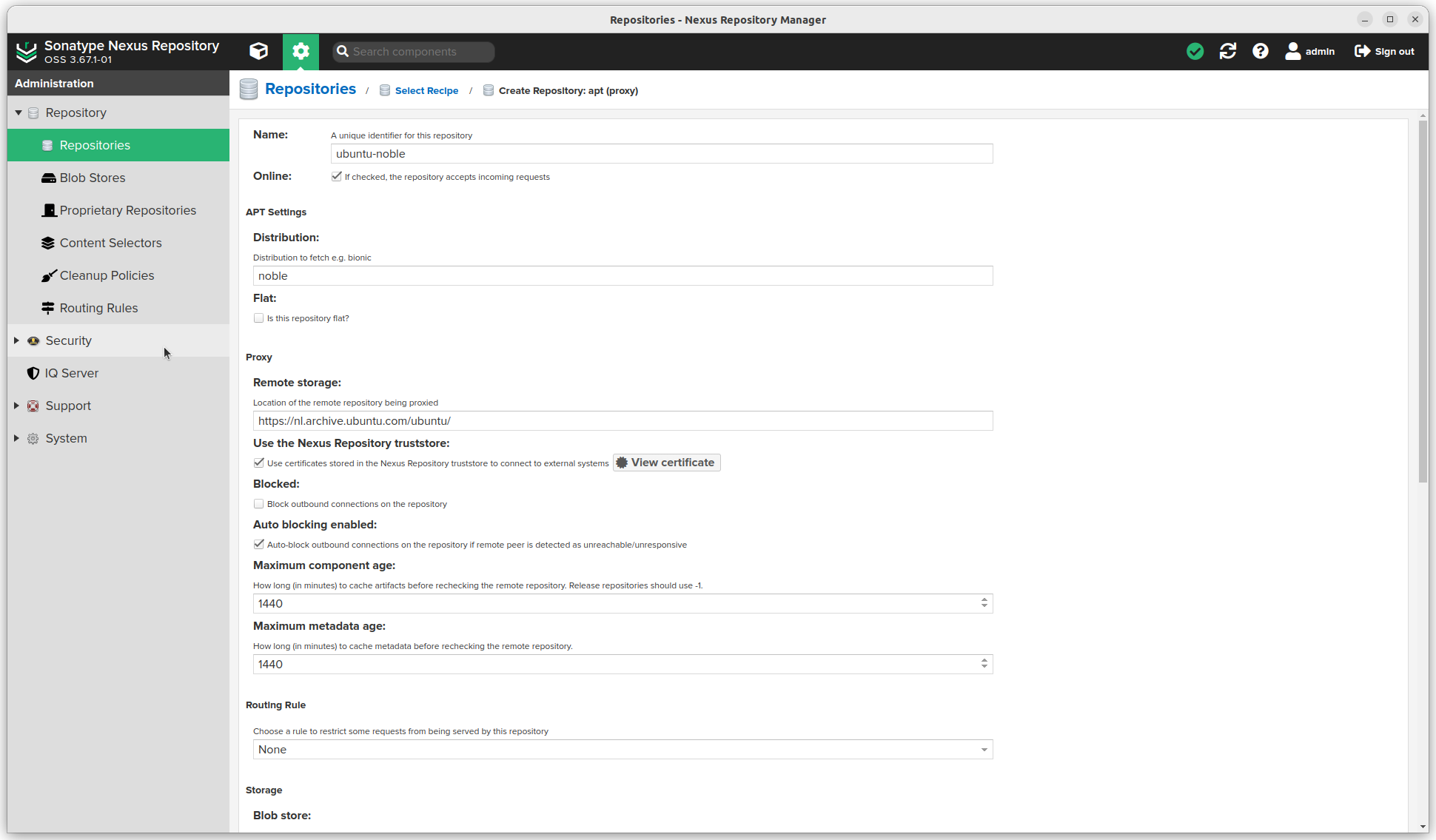This screenshot has height=840, width=1436.
Task: Click the breadcrumb text 'Create Repository: apt (proxy)'
Action: click(568, 90)
